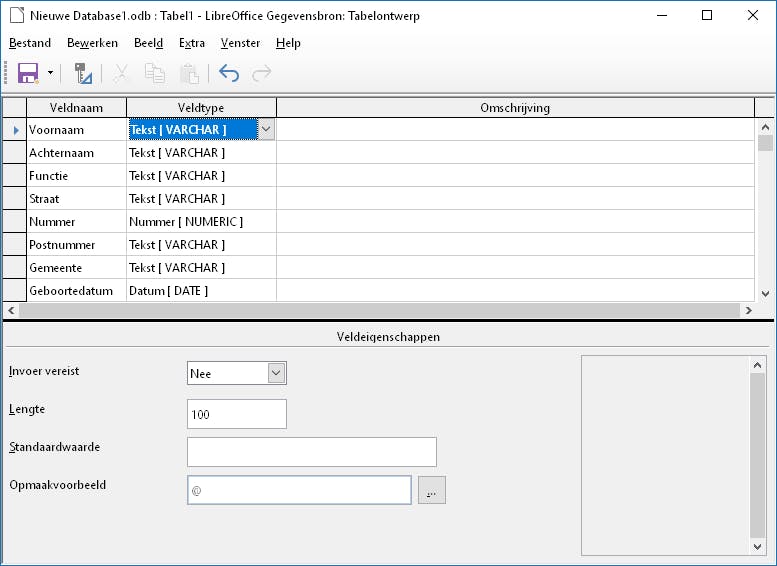Click the Primary Key toolbar icon

coord(83,73)
